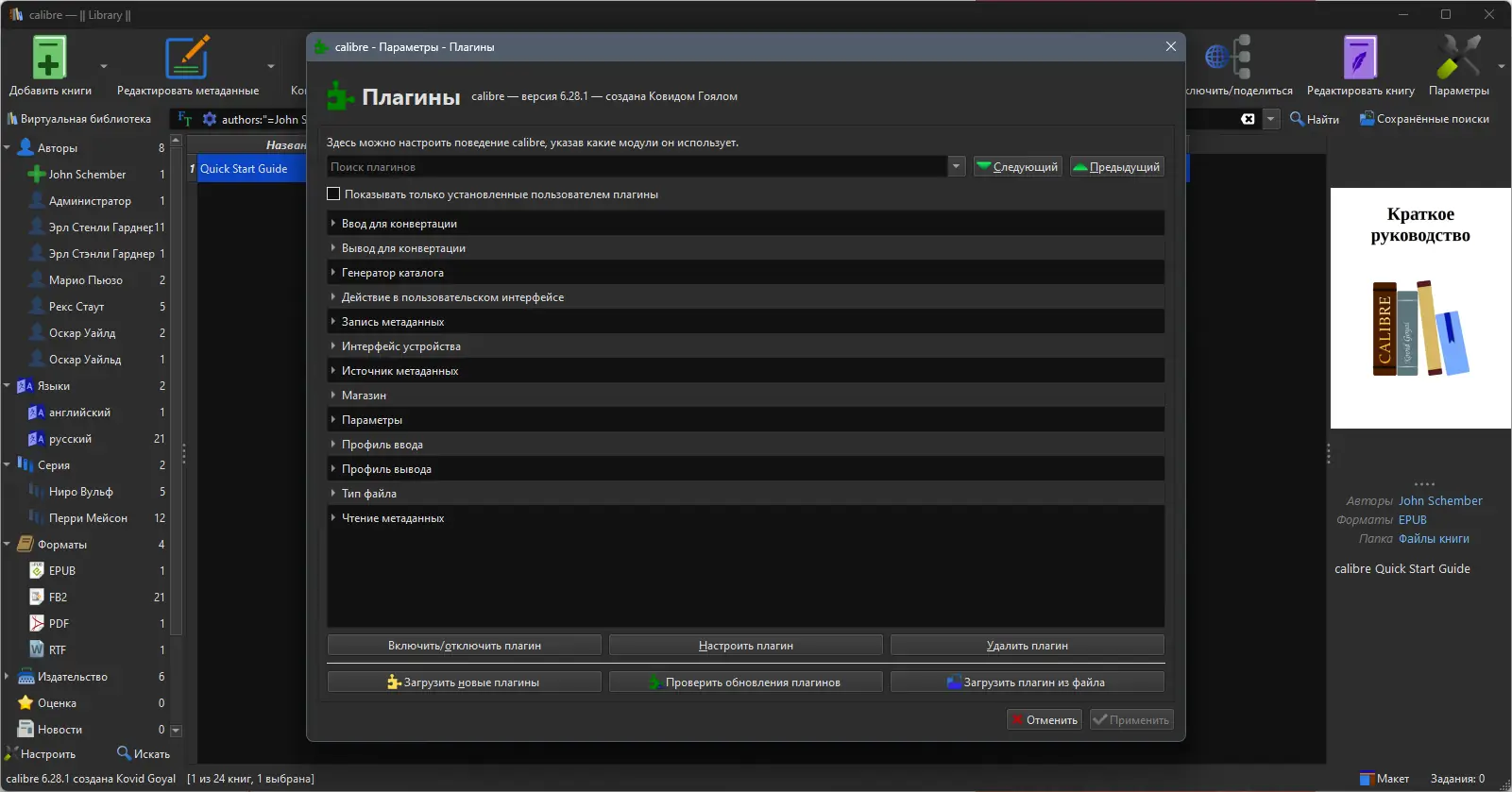The image size is (1512, 792).
Task: Collapse the Languages (Языки) tree category
Action: (x=7, y=385)
